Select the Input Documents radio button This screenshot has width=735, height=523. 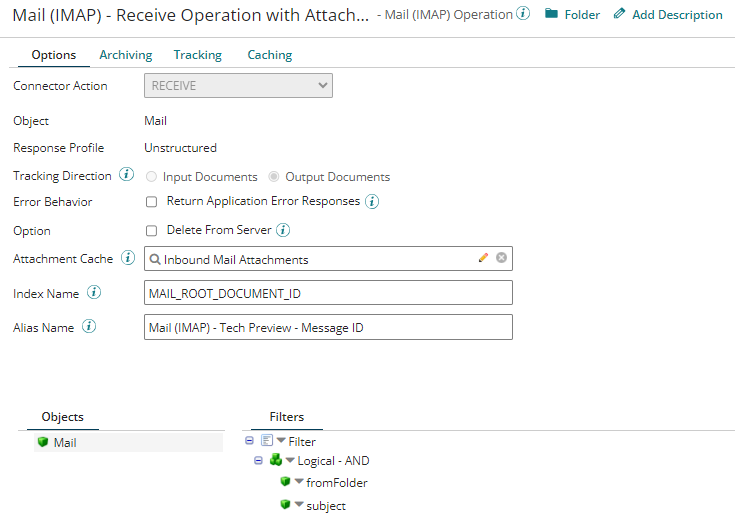pos(152,177)
